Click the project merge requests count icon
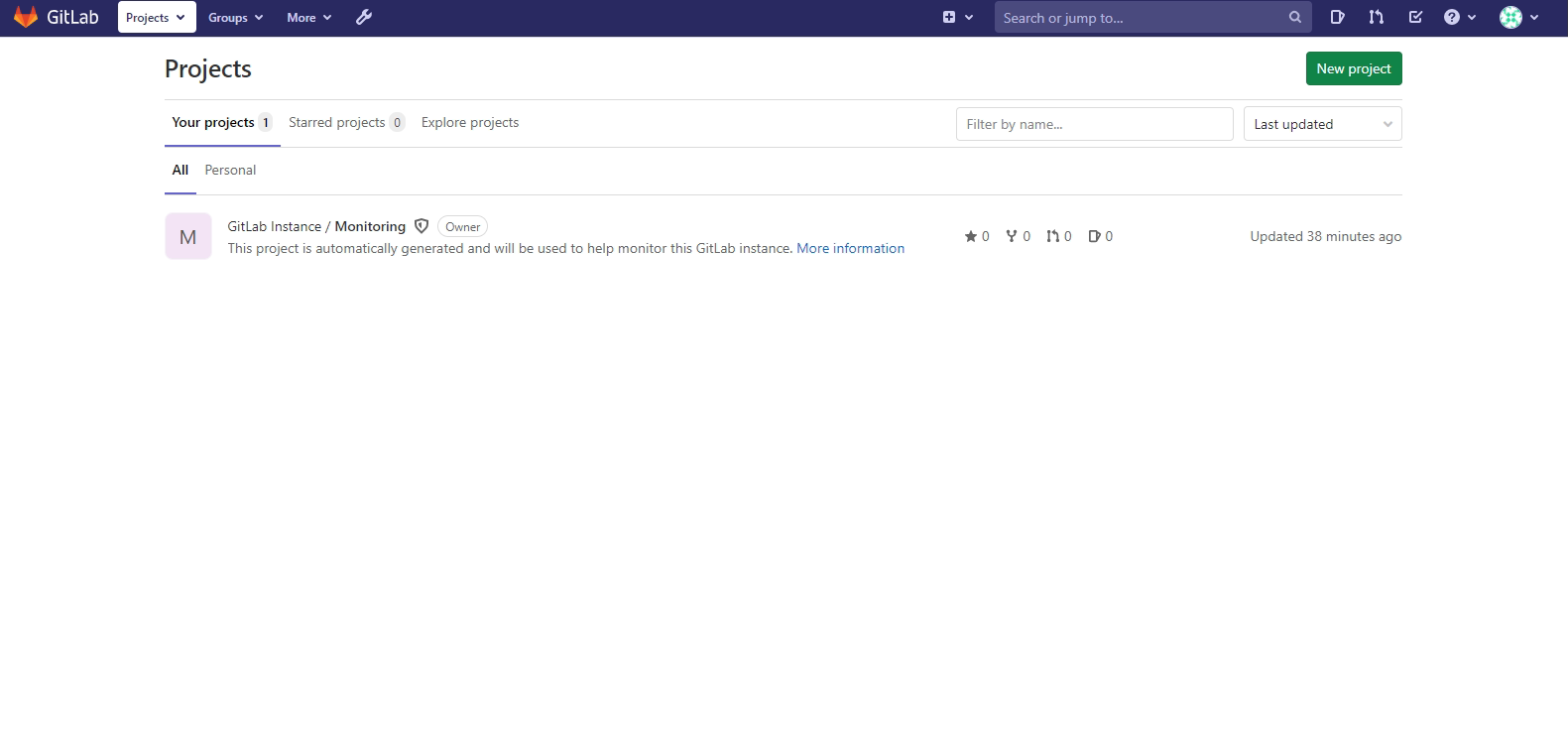Image resolution: width=1568 pixels, height=741 pixels. point(1052,236)
